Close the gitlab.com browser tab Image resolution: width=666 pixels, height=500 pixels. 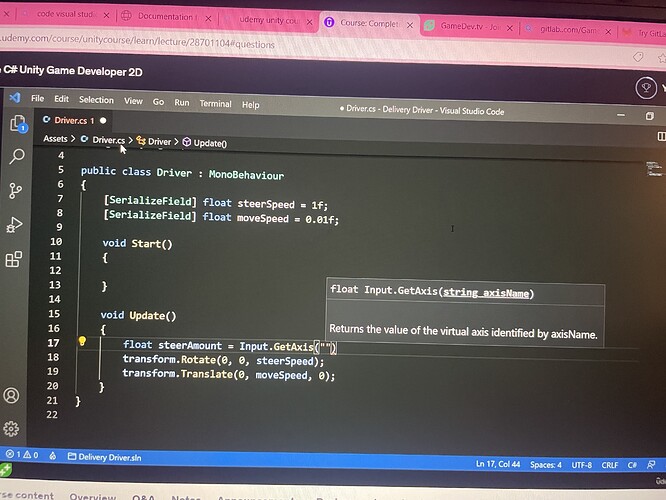coord(608,31)
